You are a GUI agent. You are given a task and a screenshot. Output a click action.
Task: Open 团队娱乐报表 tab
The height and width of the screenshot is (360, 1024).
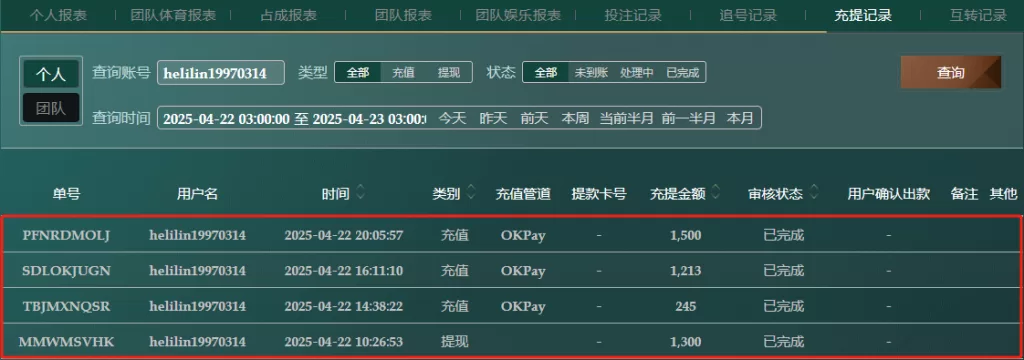pyautogui.click(x=518, y=16)
